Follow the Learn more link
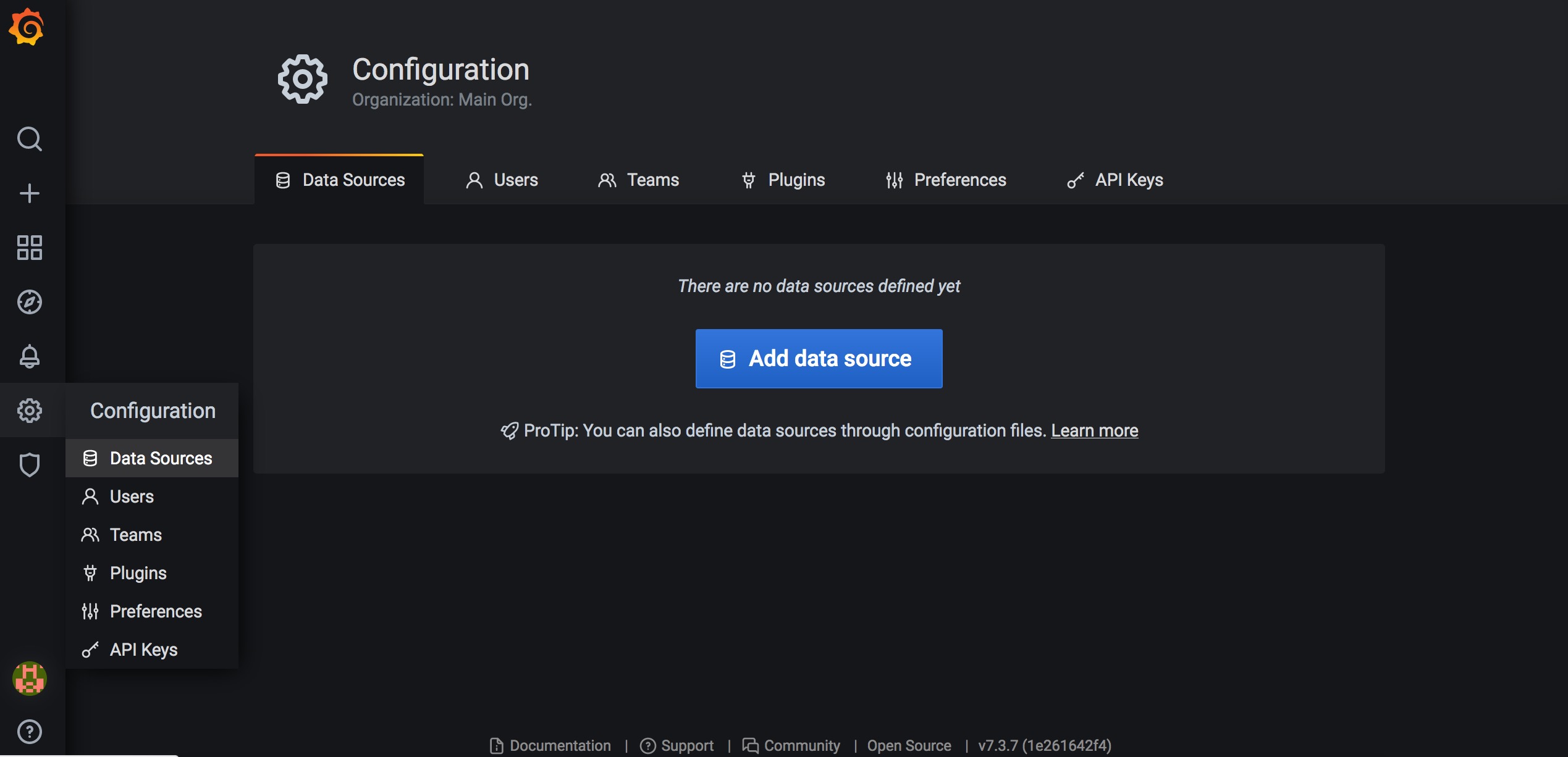Viewport: 1568px width, 757px height. click(x=1094, y=430)
